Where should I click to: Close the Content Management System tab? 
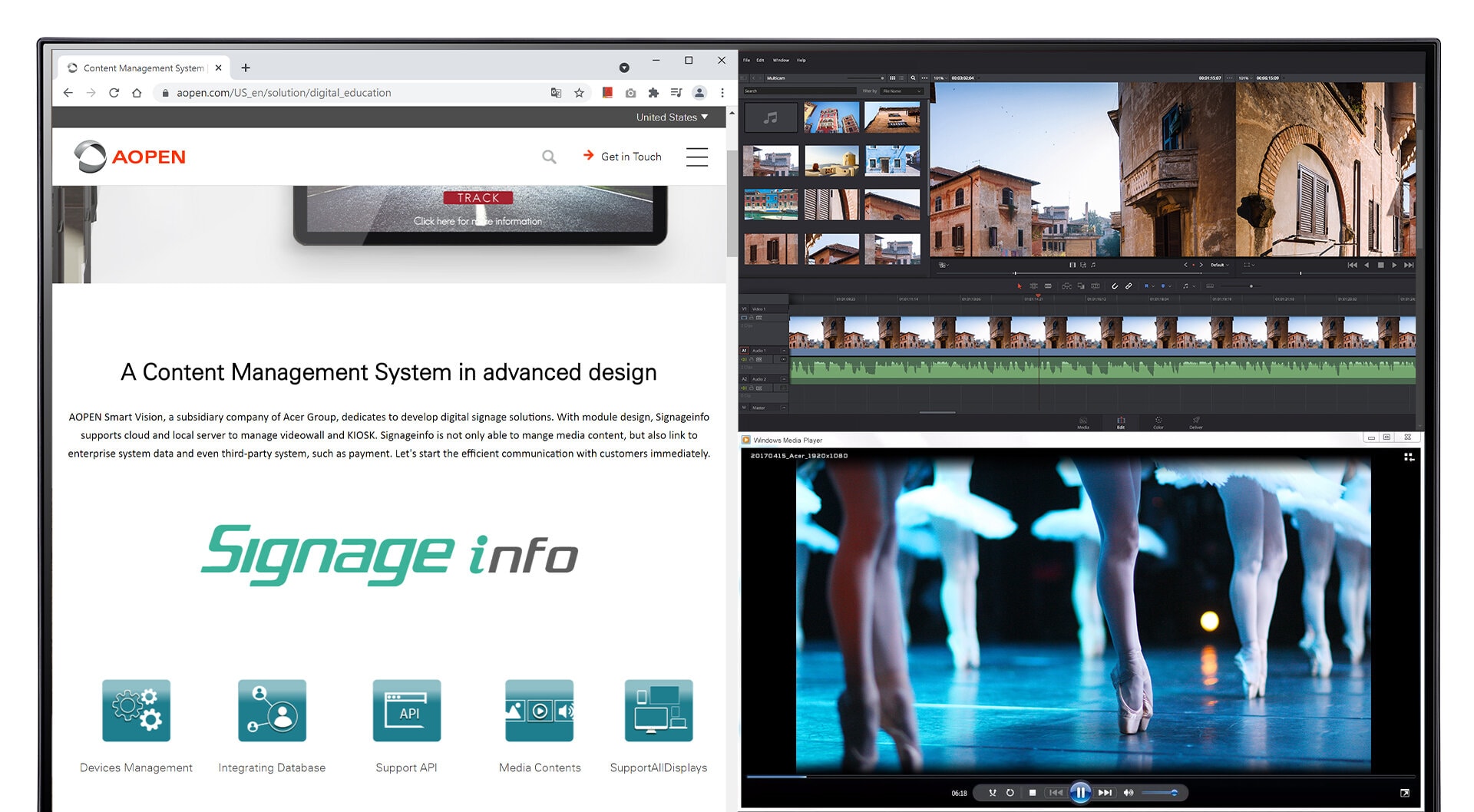(x=219, y=68)
